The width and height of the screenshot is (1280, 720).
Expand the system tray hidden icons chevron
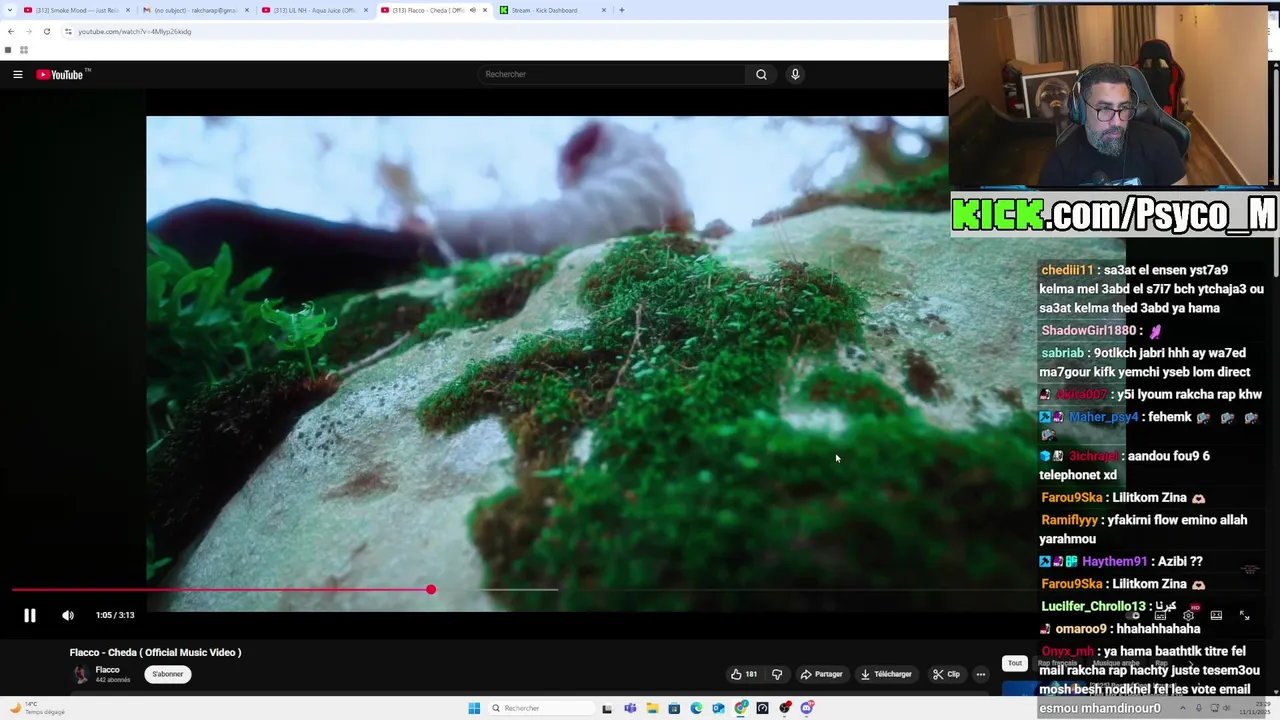click(x=1183, y=708)
